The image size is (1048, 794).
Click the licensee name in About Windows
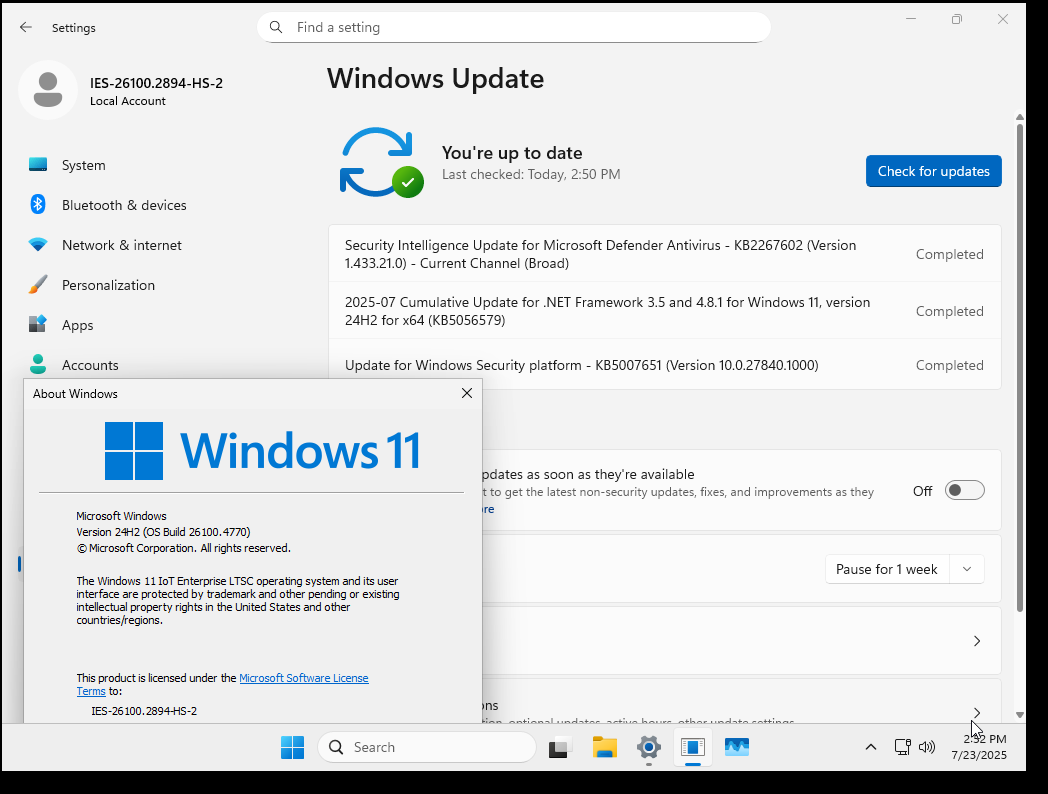click(144, 711)
